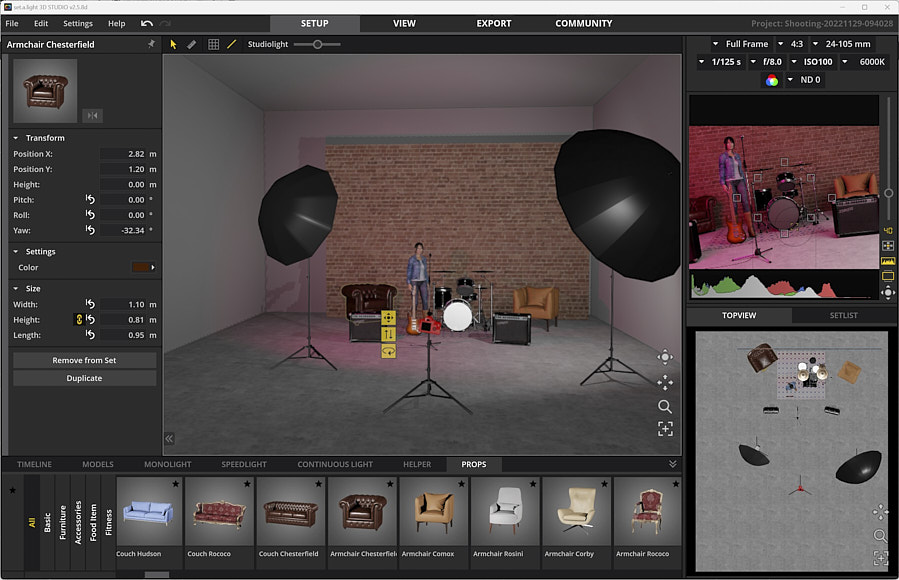Activate the ruler measurement tool
Screen dimensions: 899x580
(x=192, y=44)
